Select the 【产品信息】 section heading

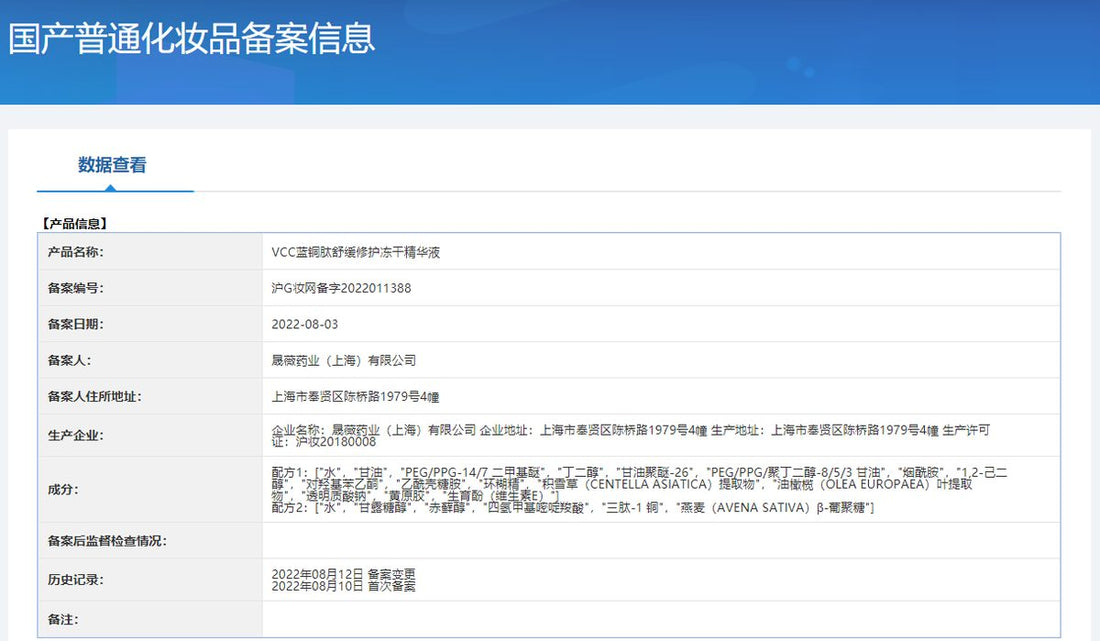coord(74,224)
